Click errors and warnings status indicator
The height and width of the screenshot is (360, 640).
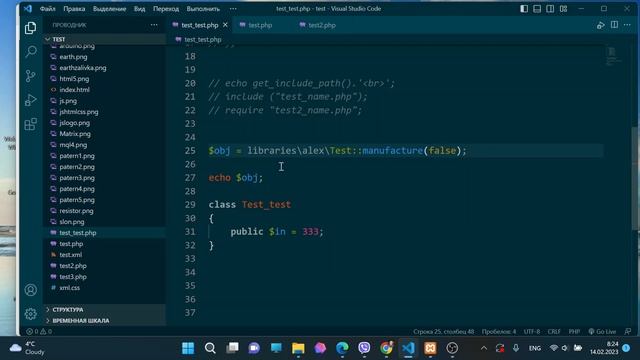(39, 331)
